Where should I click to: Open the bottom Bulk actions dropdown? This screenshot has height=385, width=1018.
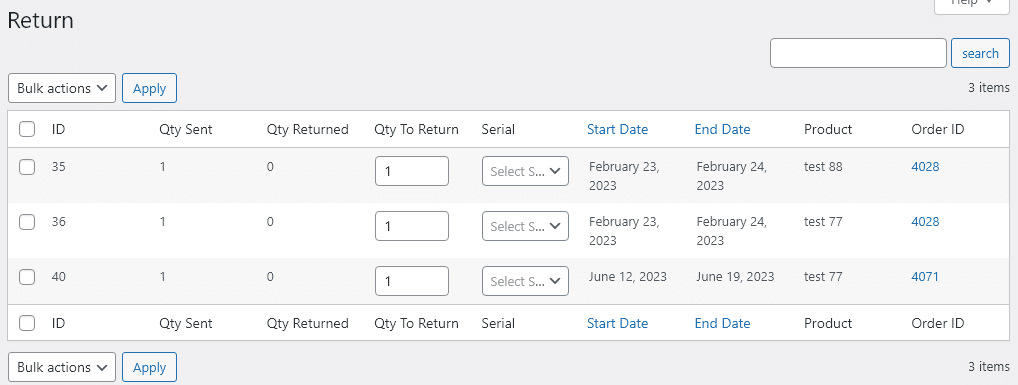point(62,367)
